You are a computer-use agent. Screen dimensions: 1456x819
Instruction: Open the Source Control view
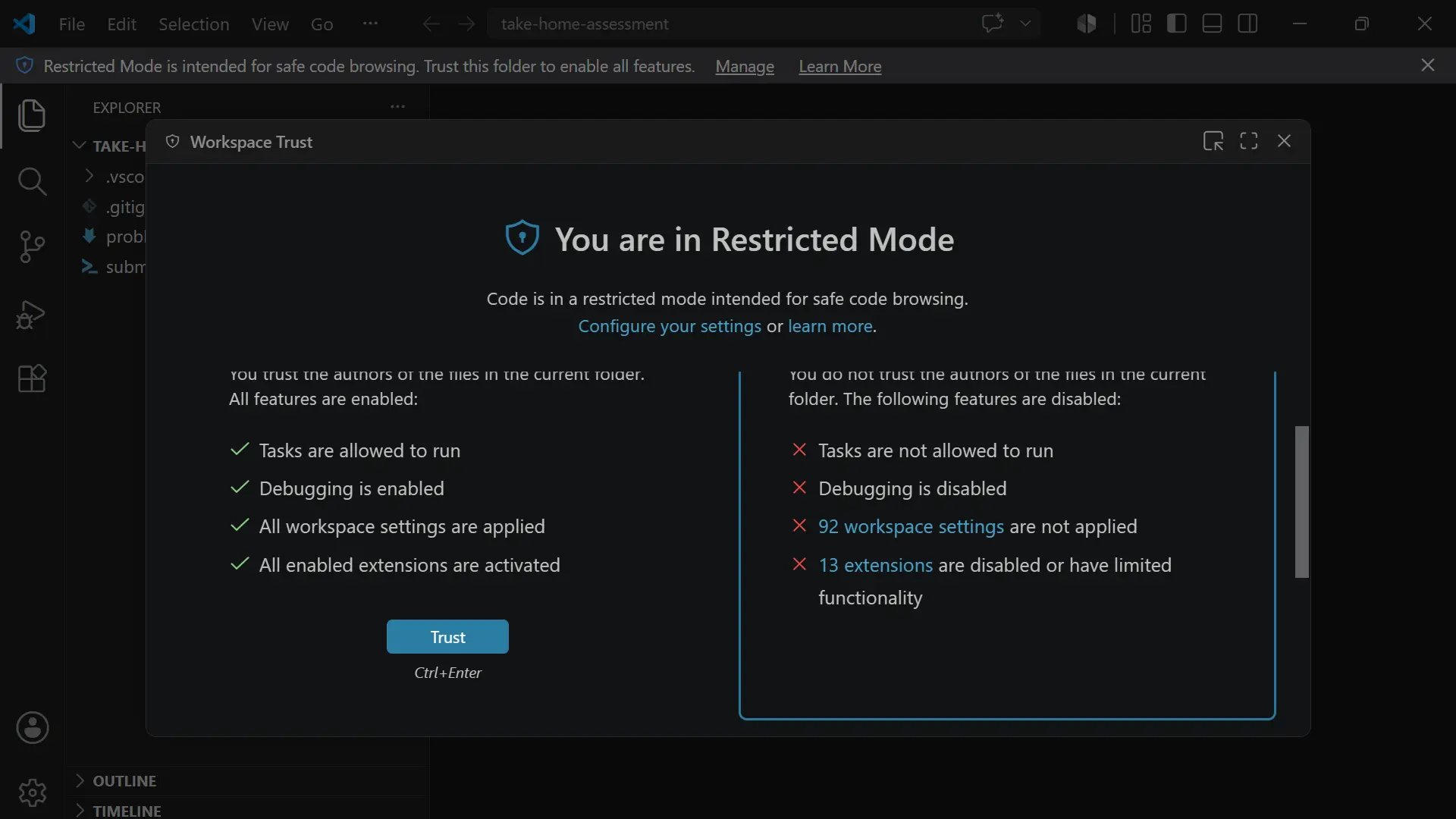click(x=32, y=246)
